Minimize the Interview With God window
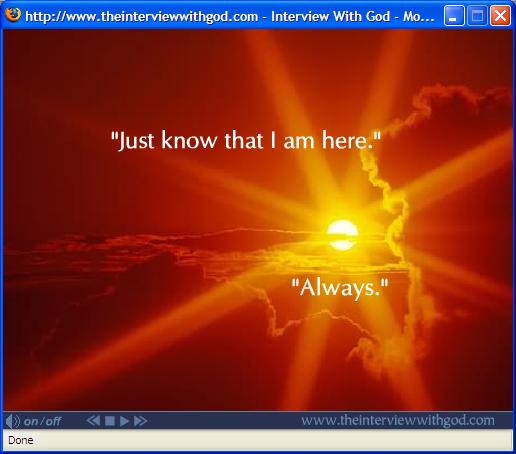Image resolution: width=516 pixels, height=454 pixels. point(454,16)
